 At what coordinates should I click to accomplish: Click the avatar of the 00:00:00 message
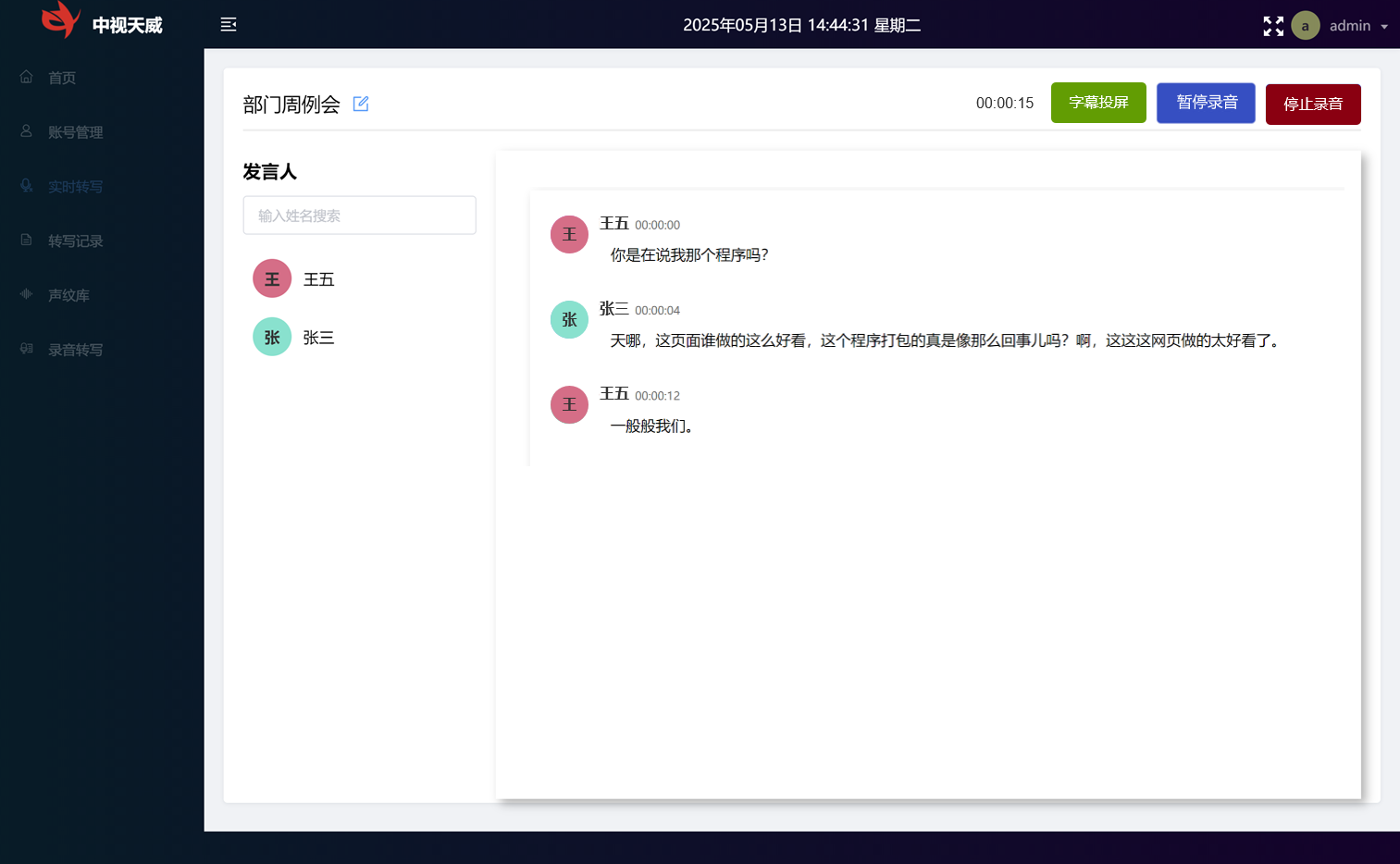click(569, 234)
